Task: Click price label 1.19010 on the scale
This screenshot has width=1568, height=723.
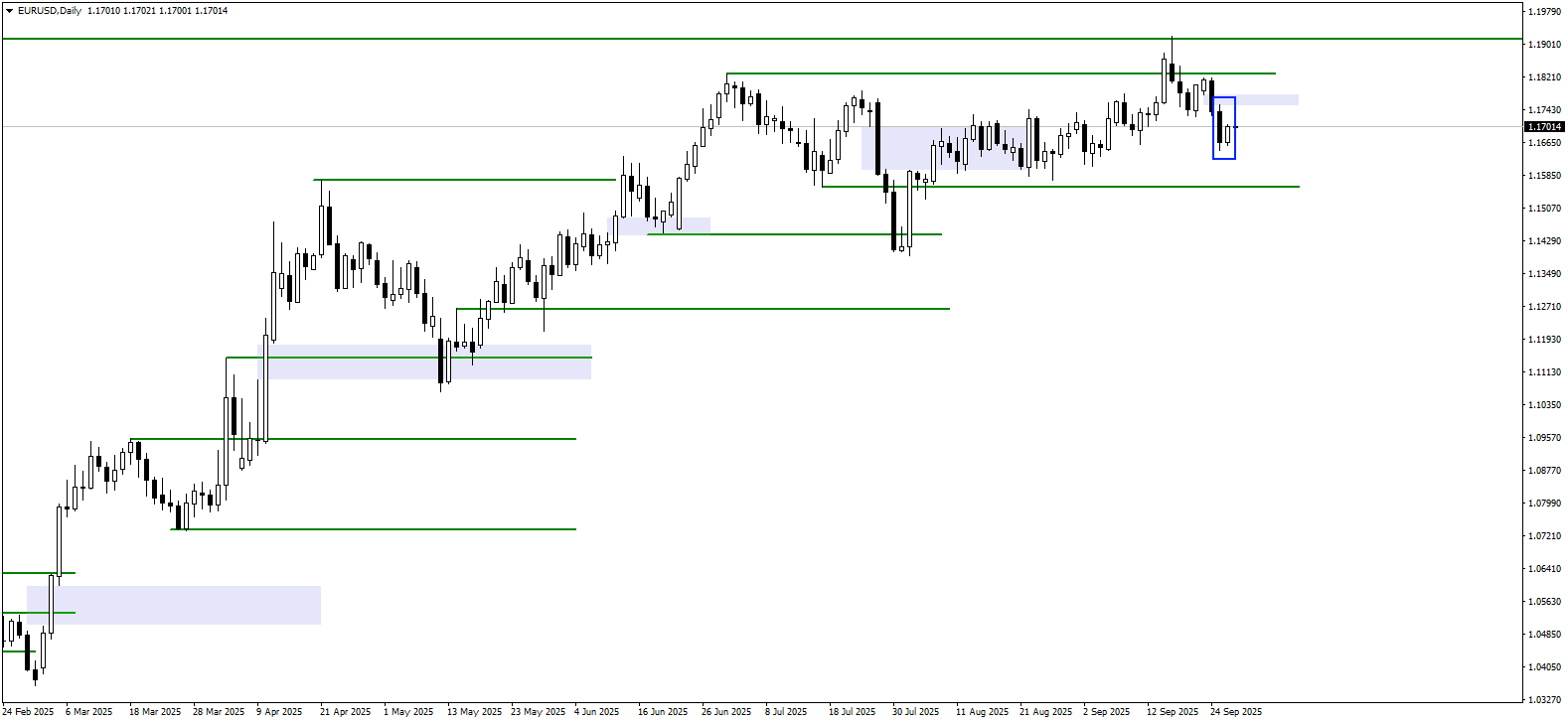Action: coord(1544,45)
